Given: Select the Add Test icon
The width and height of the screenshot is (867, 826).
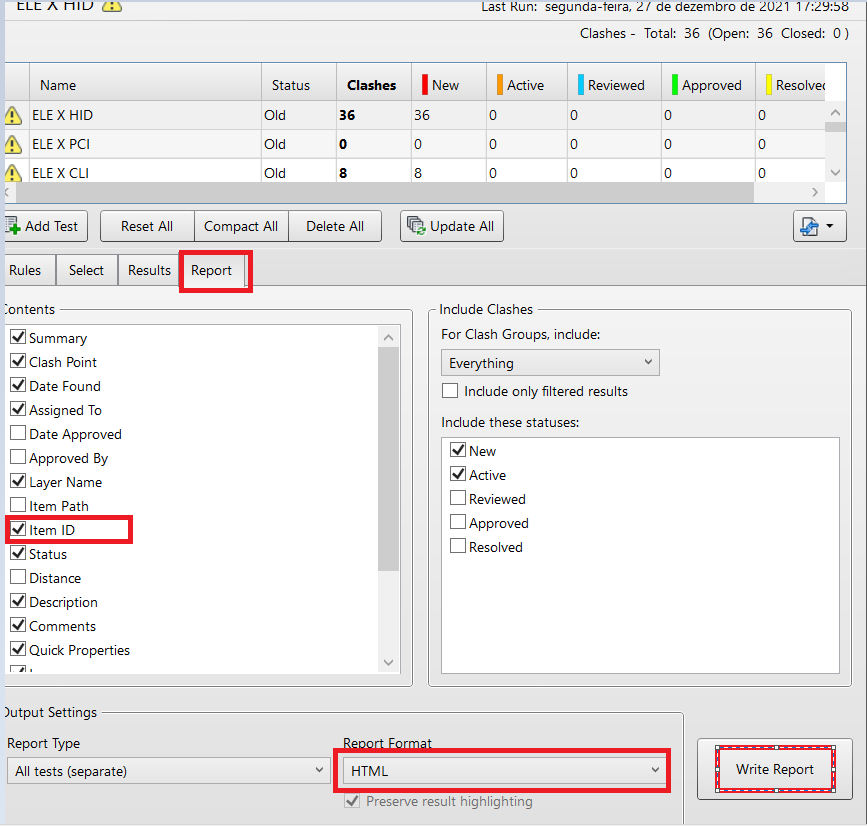Looking at the screenshot, I should click(14, 226).
